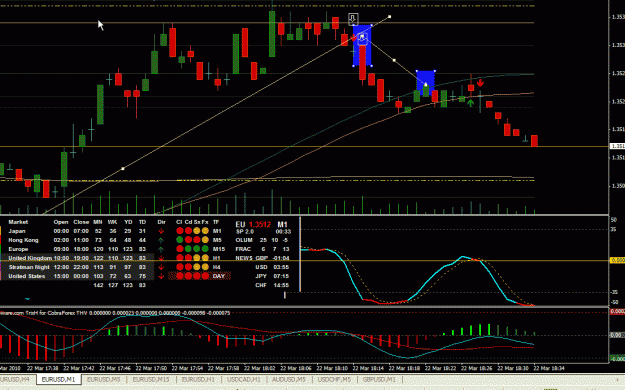Screen dimensions: 625x390
Task: Click the "22 Mar 18:34" time axis label
Action: (549, 368)
